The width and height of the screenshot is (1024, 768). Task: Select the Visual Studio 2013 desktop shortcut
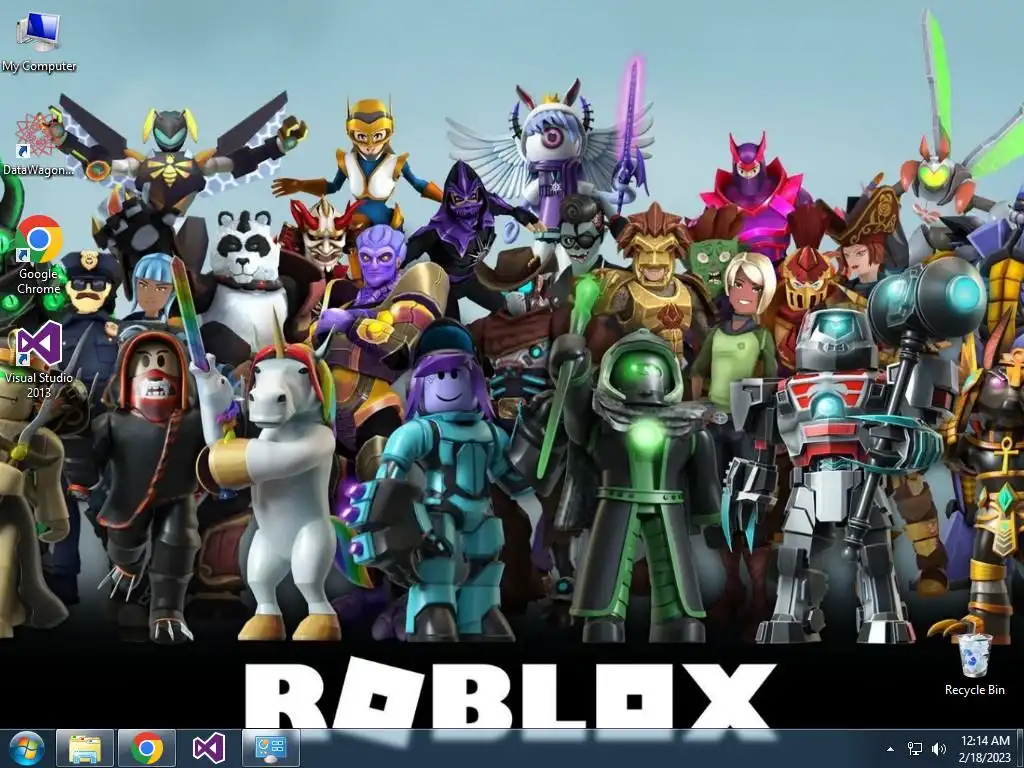[39, 360]
